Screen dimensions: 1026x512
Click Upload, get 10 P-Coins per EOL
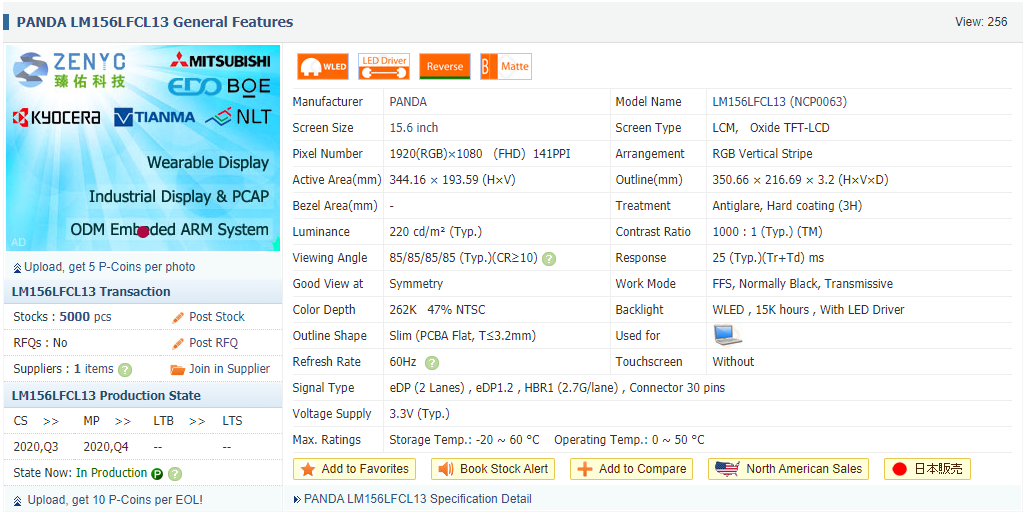115,500
